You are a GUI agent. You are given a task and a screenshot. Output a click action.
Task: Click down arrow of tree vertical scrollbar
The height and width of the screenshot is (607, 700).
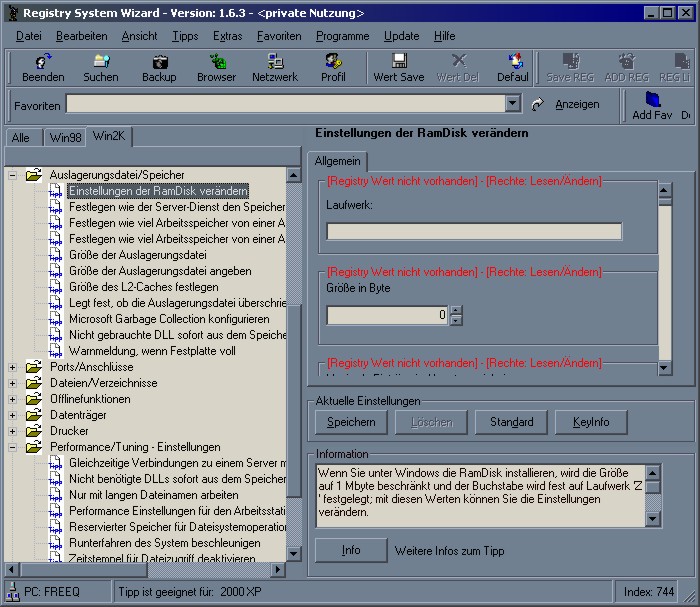[x=293, y=553]
